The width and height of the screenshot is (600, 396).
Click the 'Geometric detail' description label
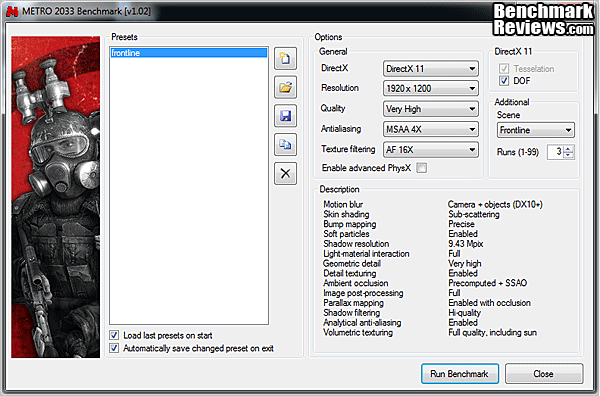pos(352,263)
